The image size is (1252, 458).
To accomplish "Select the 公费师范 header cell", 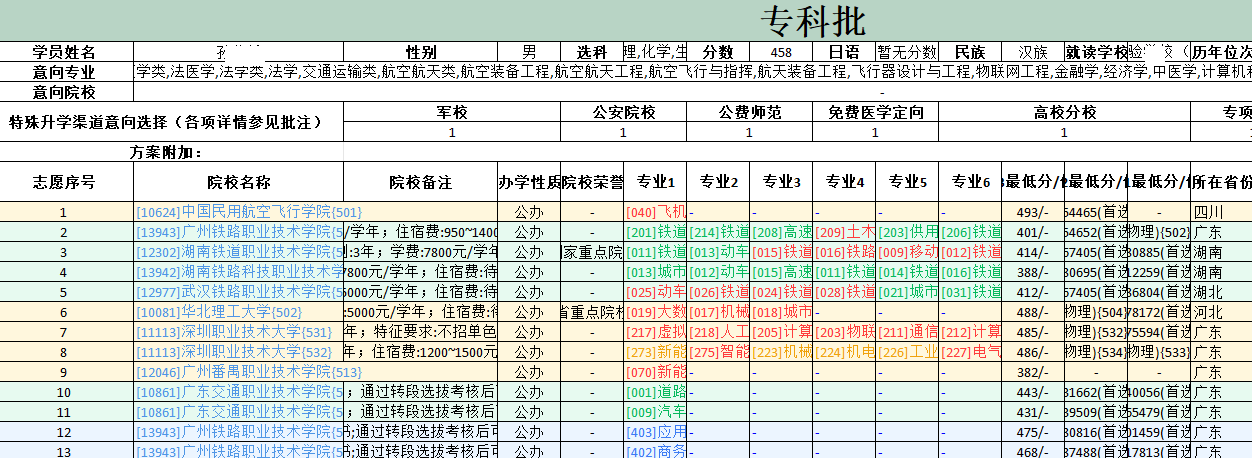I will click(749, 112).
